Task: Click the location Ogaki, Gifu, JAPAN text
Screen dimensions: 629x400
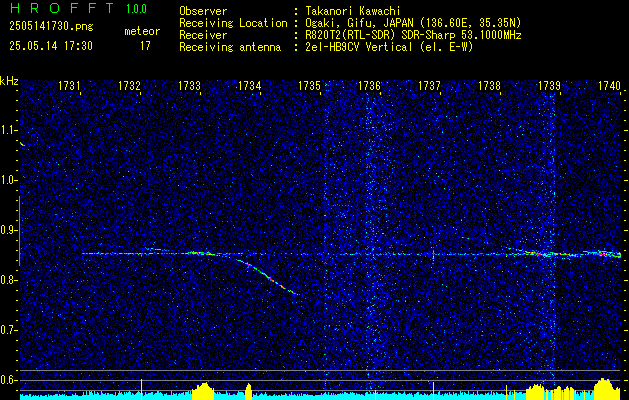Action: tap(413, 23)
